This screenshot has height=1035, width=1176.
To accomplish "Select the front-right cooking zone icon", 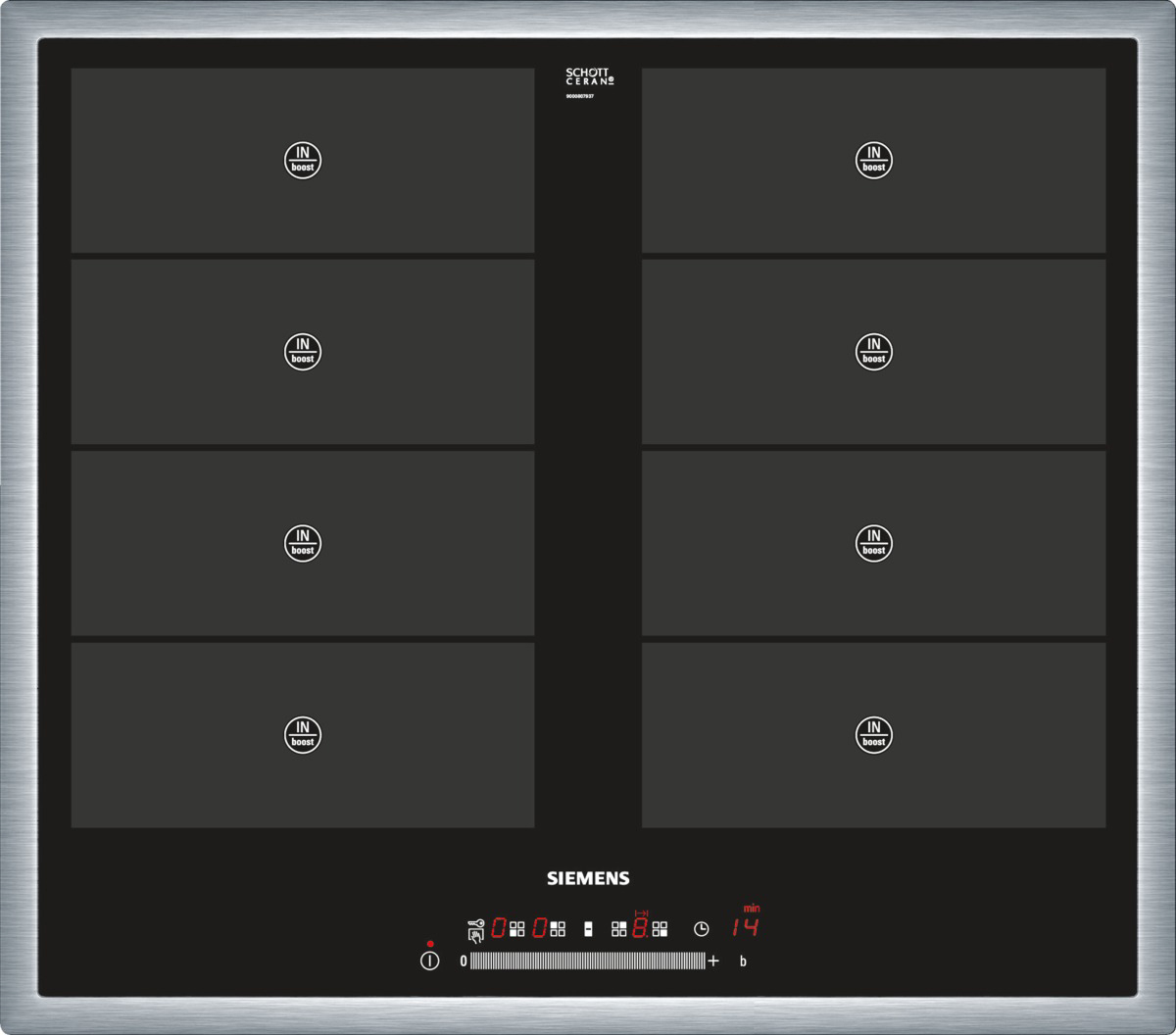I will 661,928.
